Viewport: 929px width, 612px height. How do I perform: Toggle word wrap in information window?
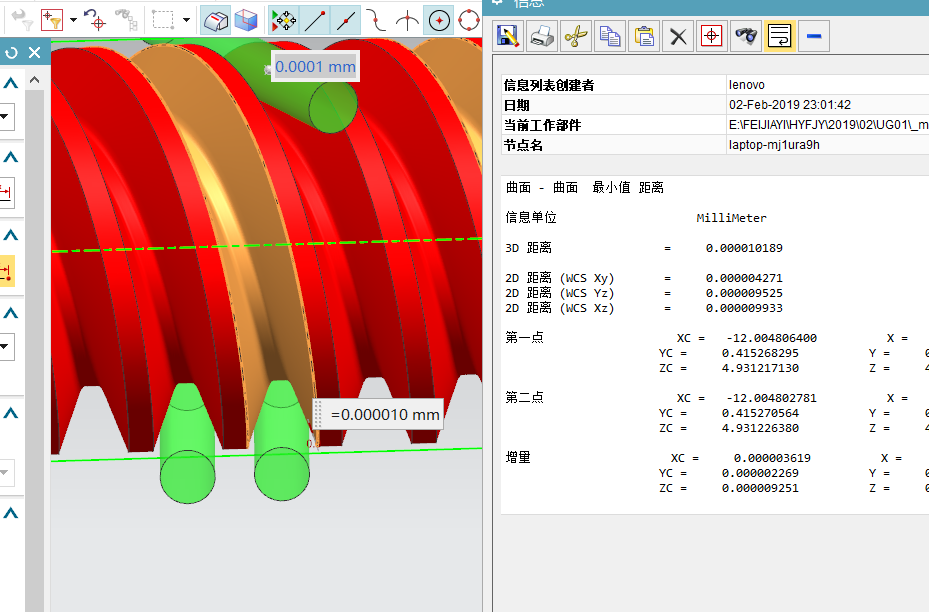(780, 36)
